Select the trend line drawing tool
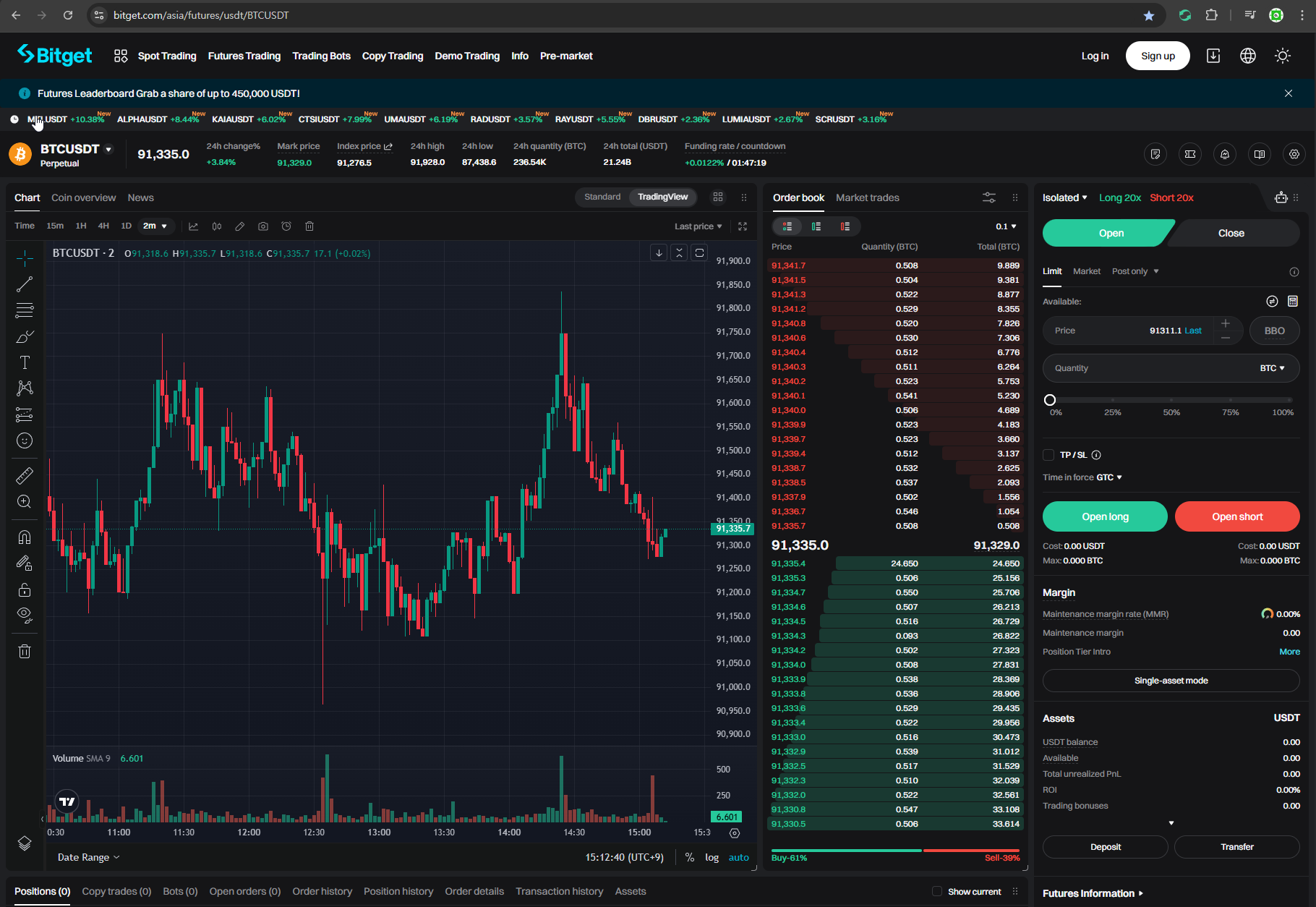The image size is (1316, 907). (25, 284)
